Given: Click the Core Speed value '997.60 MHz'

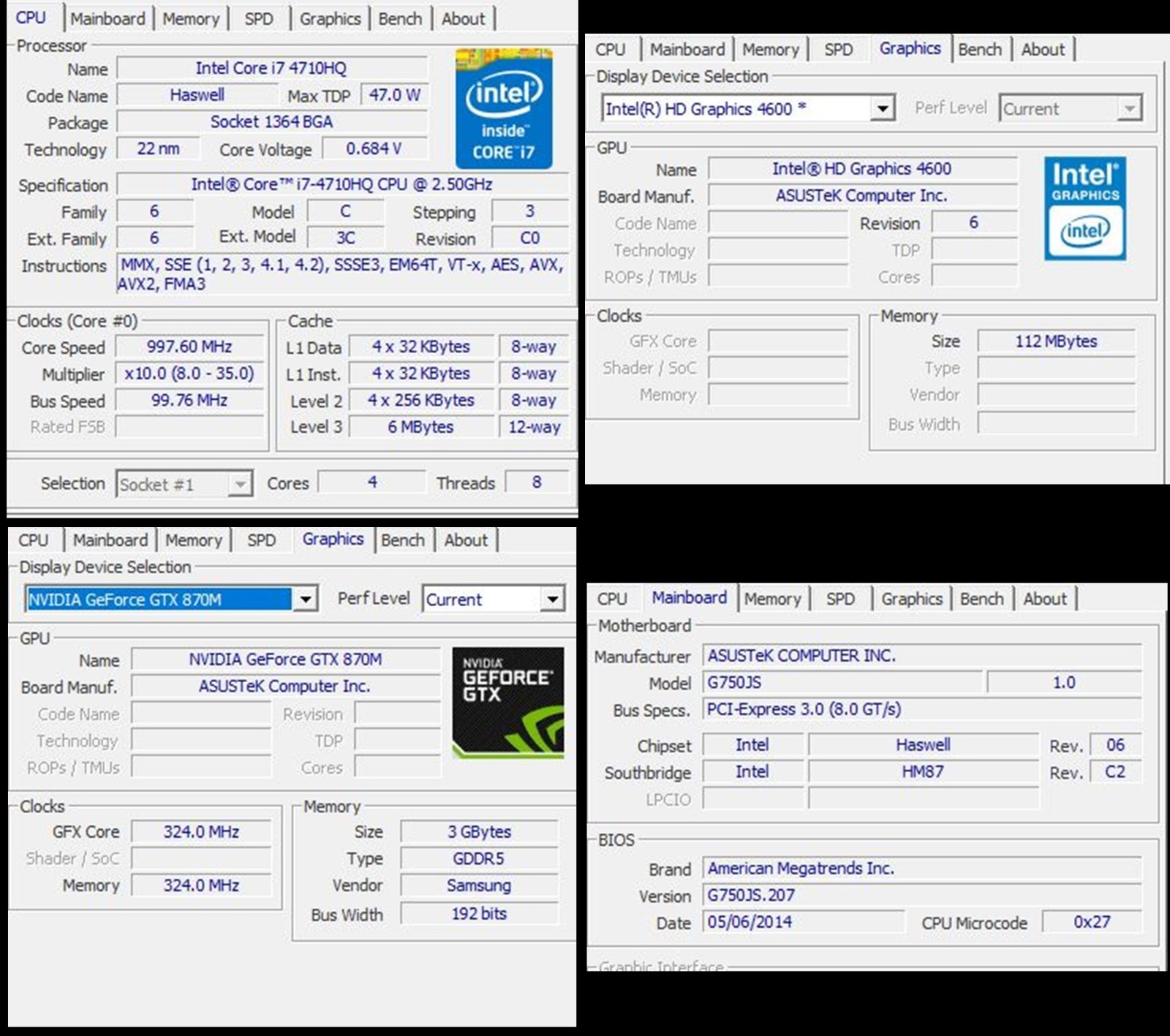Looking at the screenshot, I should pos(189,347).
